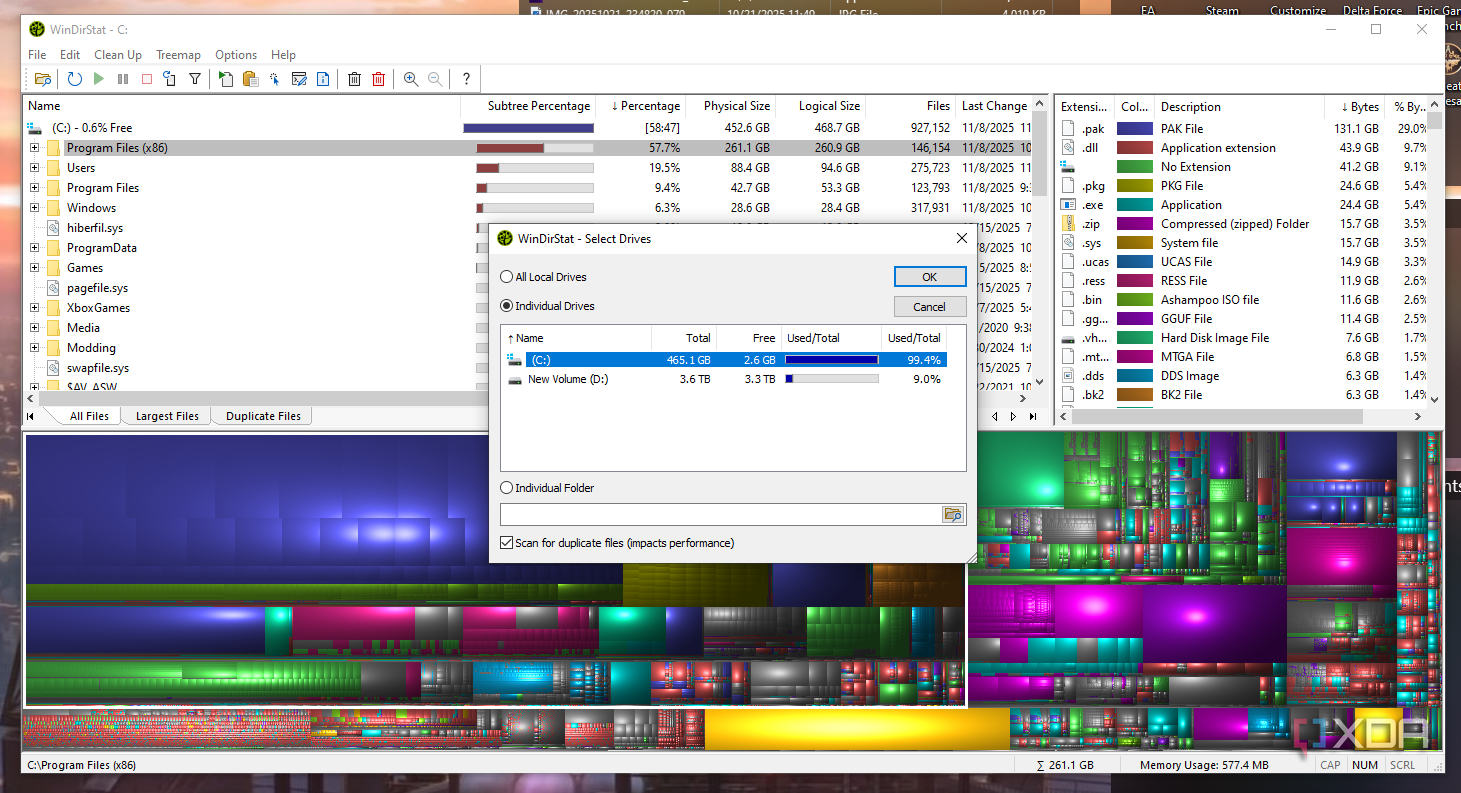Click the PAK File blue color swatch

coord(1135,129)
